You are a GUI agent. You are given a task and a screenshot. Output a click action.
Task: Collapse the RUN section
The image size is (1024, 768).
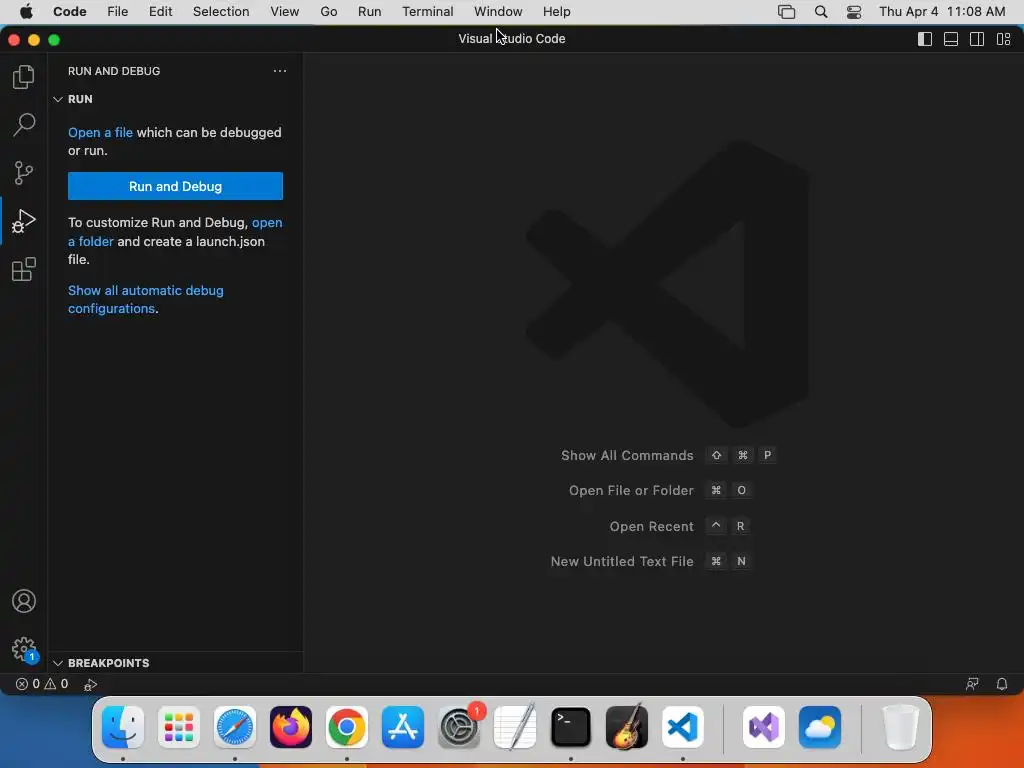(58, 99)
